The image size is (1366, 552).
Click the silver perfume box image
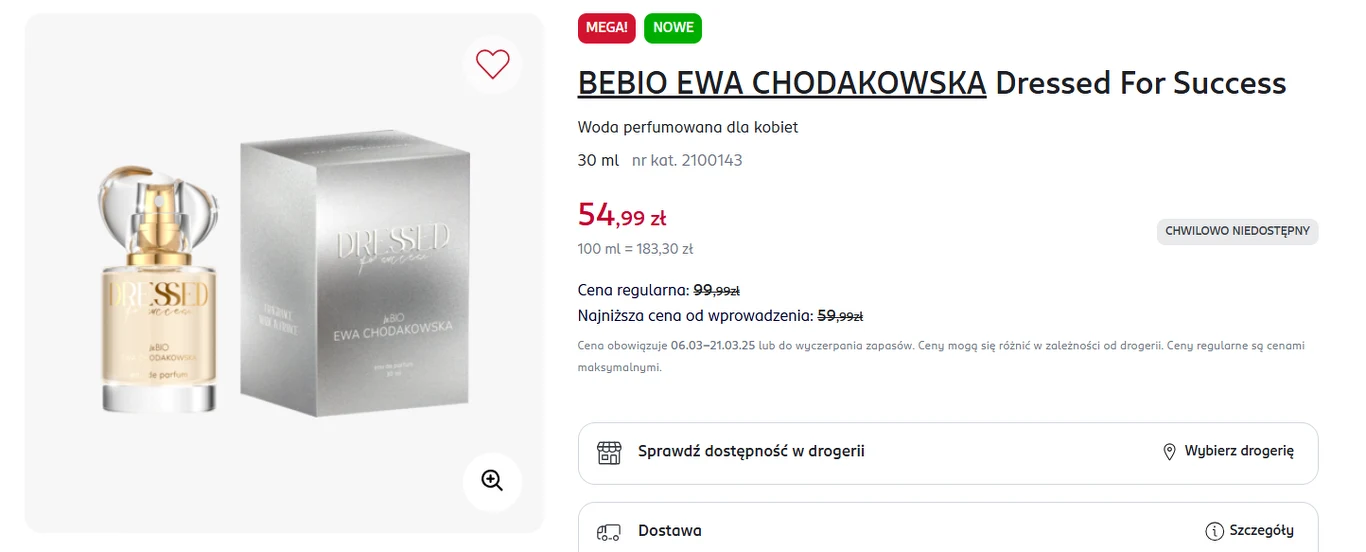click(x=355, y=278)
